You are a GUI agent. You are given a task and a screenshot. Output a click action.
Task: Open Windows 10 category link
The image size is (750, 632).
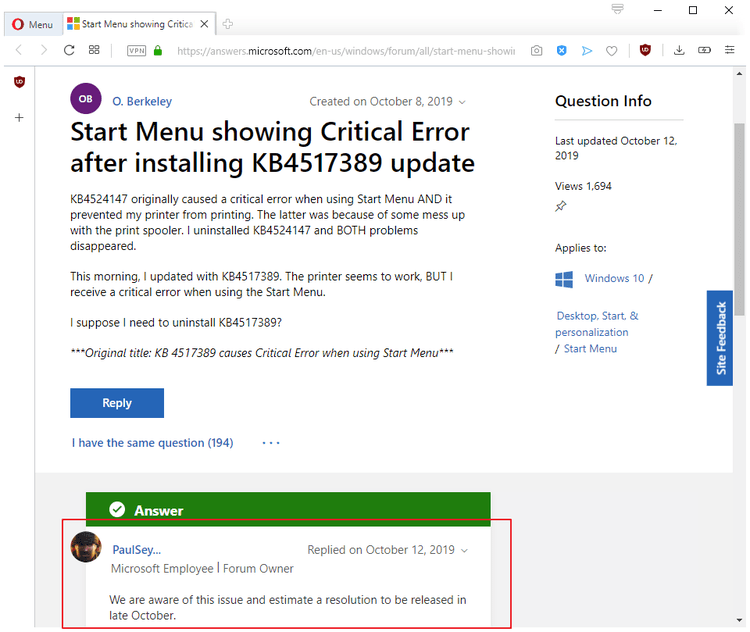click(x=614, y=278)
